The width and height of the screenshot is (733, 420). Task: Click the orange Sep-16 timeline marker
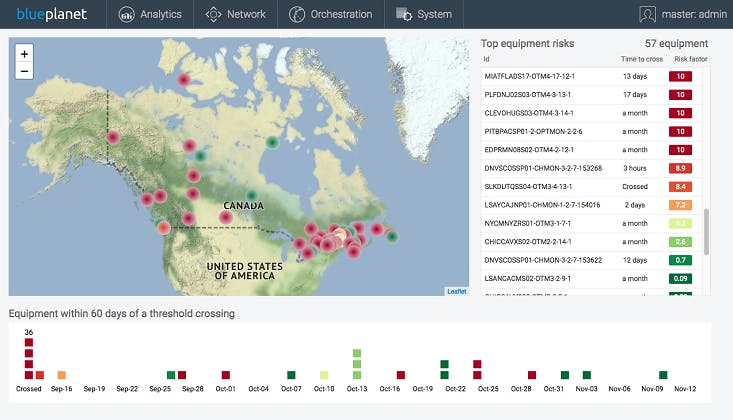click(62, 374)
